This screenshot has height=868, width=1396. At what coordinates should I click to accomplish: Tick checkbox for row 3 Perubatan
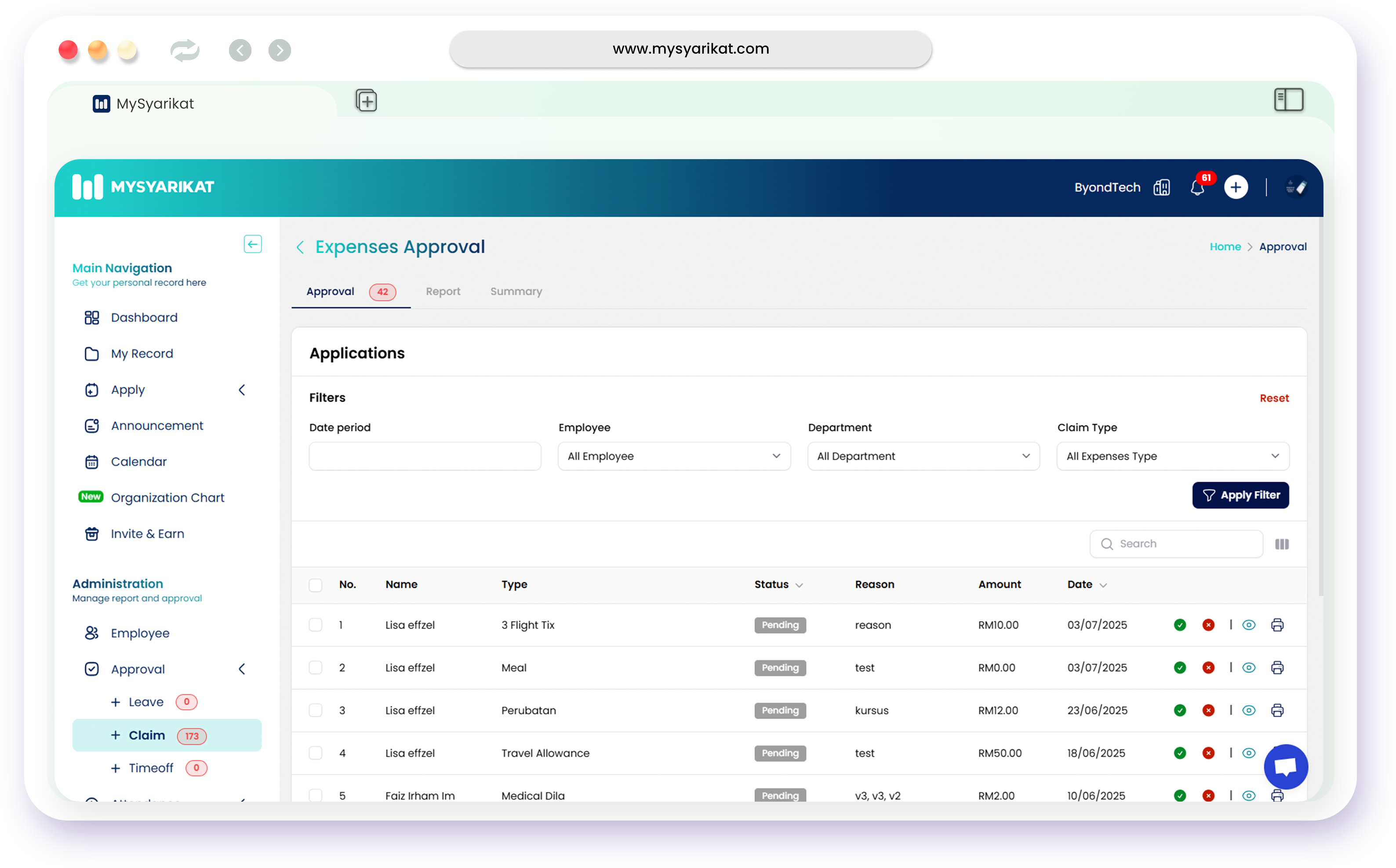click(315, 710)
